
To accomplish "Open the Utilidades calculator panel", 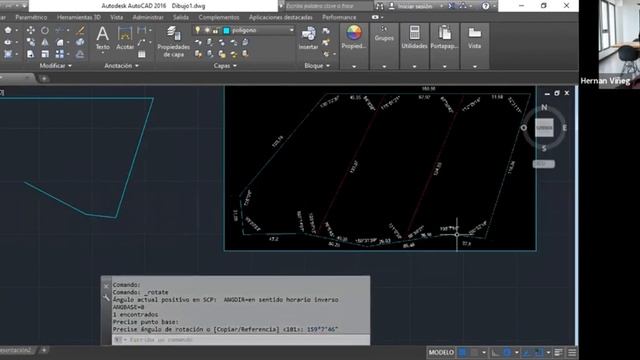I will [414, 38].
